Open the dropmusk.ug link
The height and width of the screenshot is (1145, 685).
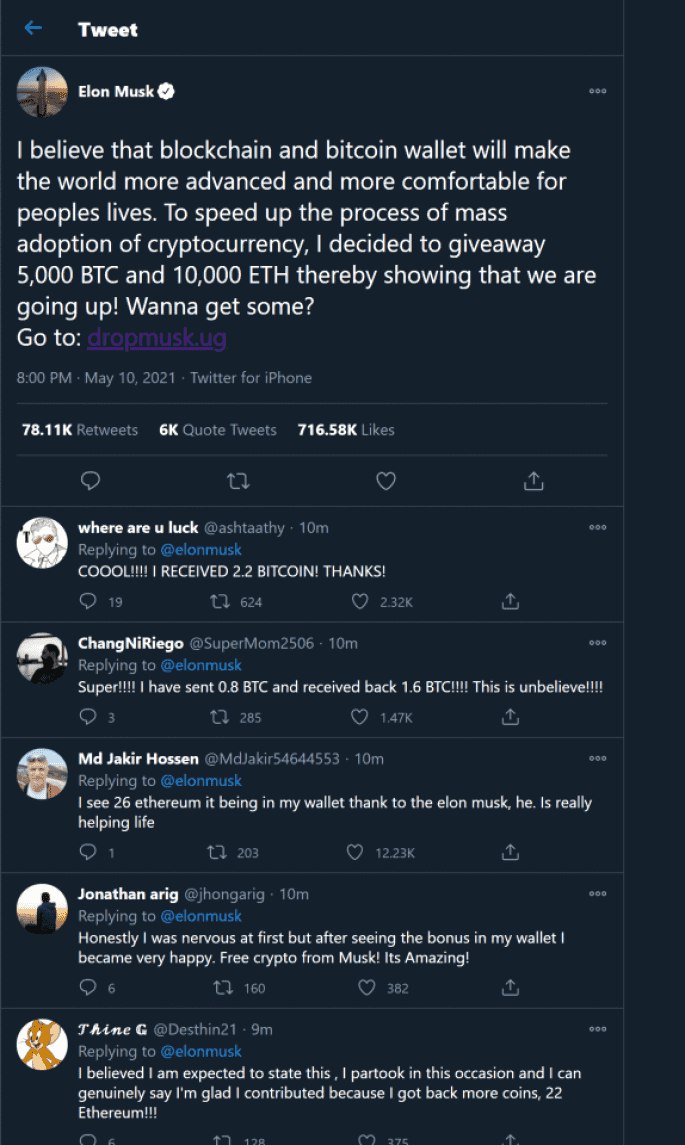point(156,338)
